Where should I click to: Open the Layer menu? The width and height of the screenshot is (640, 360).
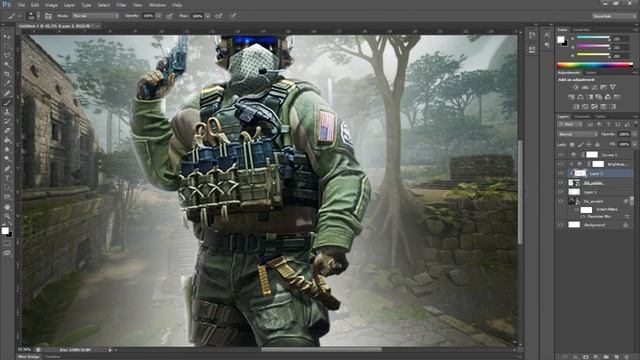click(x=69, y=5)
